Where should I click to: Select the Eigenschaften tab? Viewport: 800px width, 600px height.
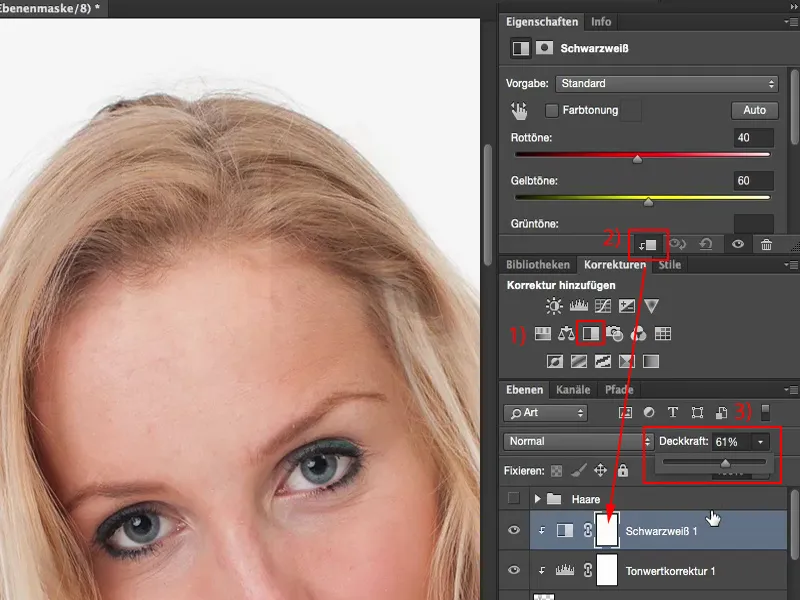coord(542,22)
